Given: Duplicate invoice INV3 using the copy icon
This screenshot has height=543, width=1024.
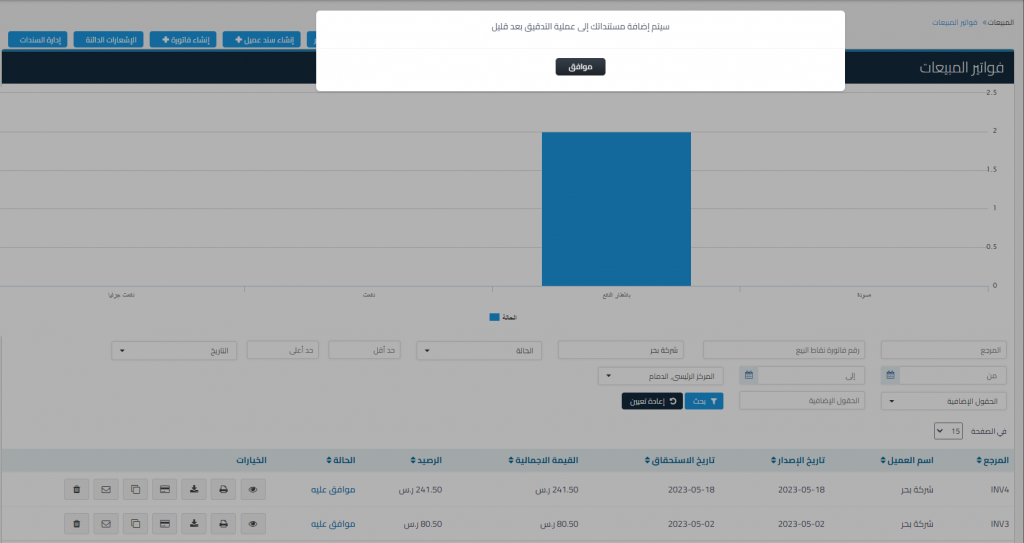Looking at the screenshot, I should 135,523.
